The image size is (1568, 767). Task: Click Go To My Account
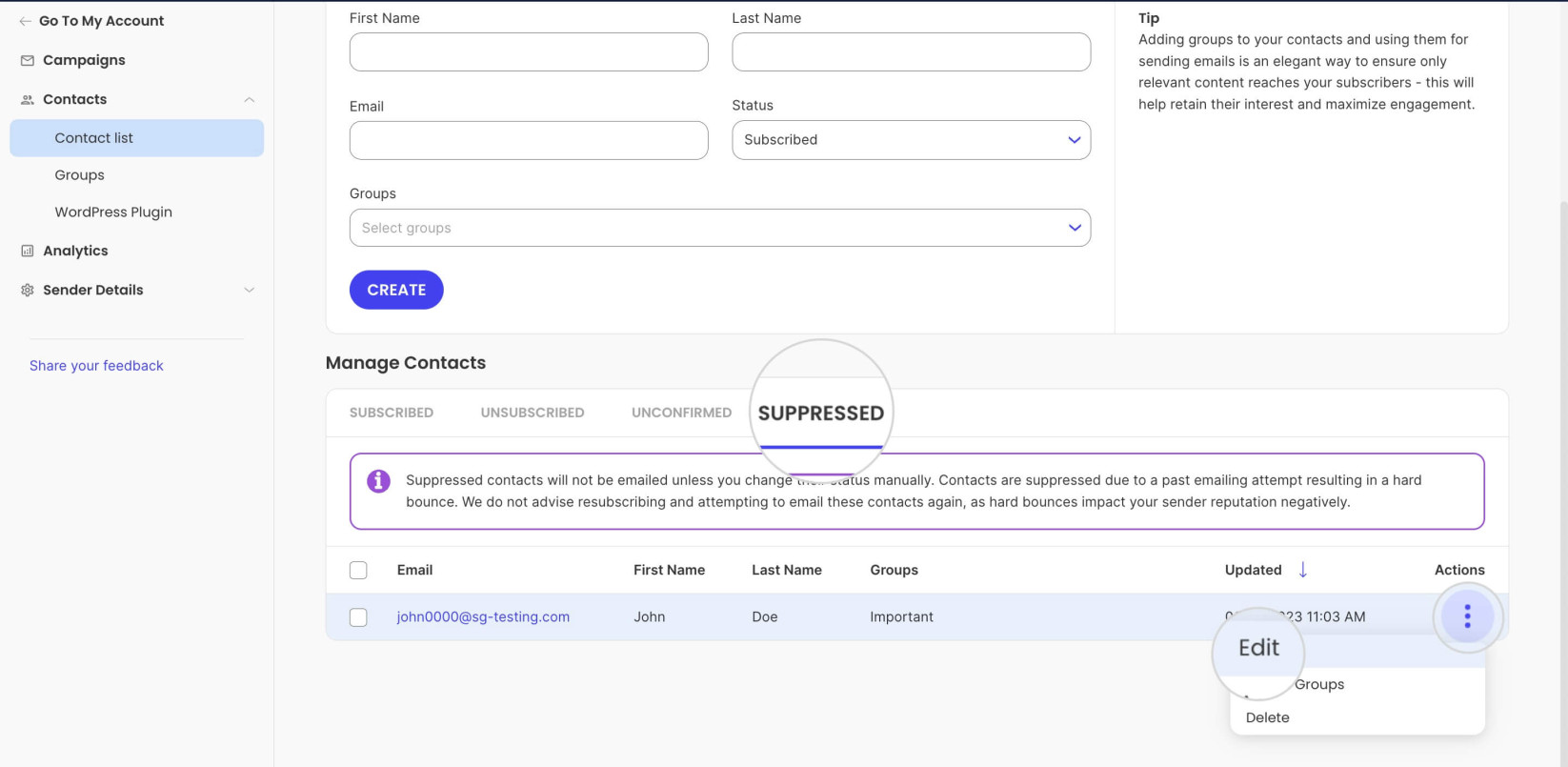coord(101,21)
